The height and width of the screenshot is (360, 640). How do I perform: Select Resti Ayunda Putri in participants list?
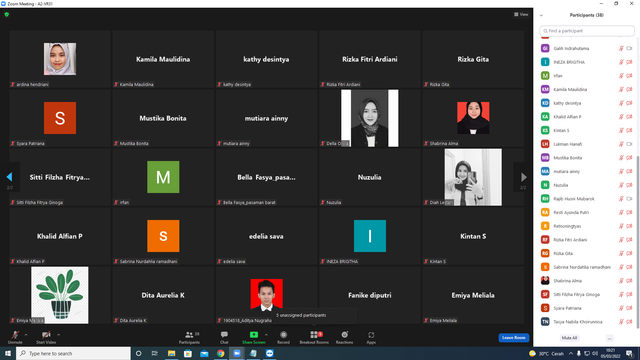(x=587, y=212)
